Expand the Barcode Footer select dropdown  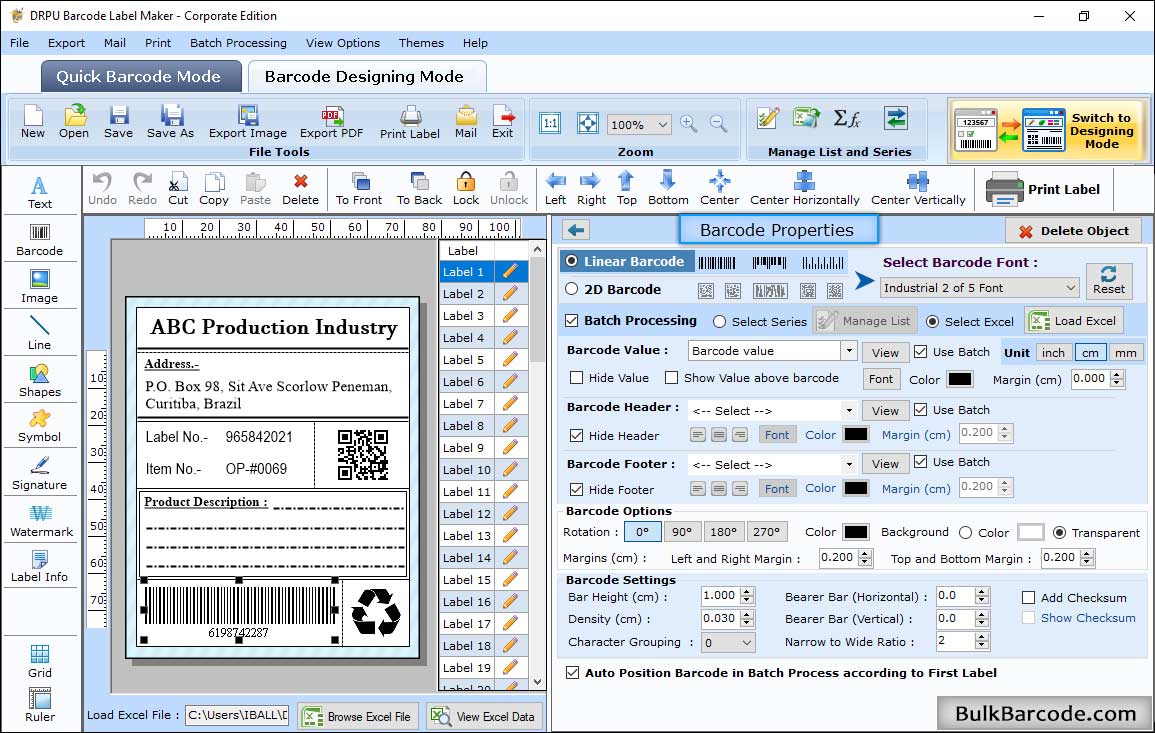[849, 464]
